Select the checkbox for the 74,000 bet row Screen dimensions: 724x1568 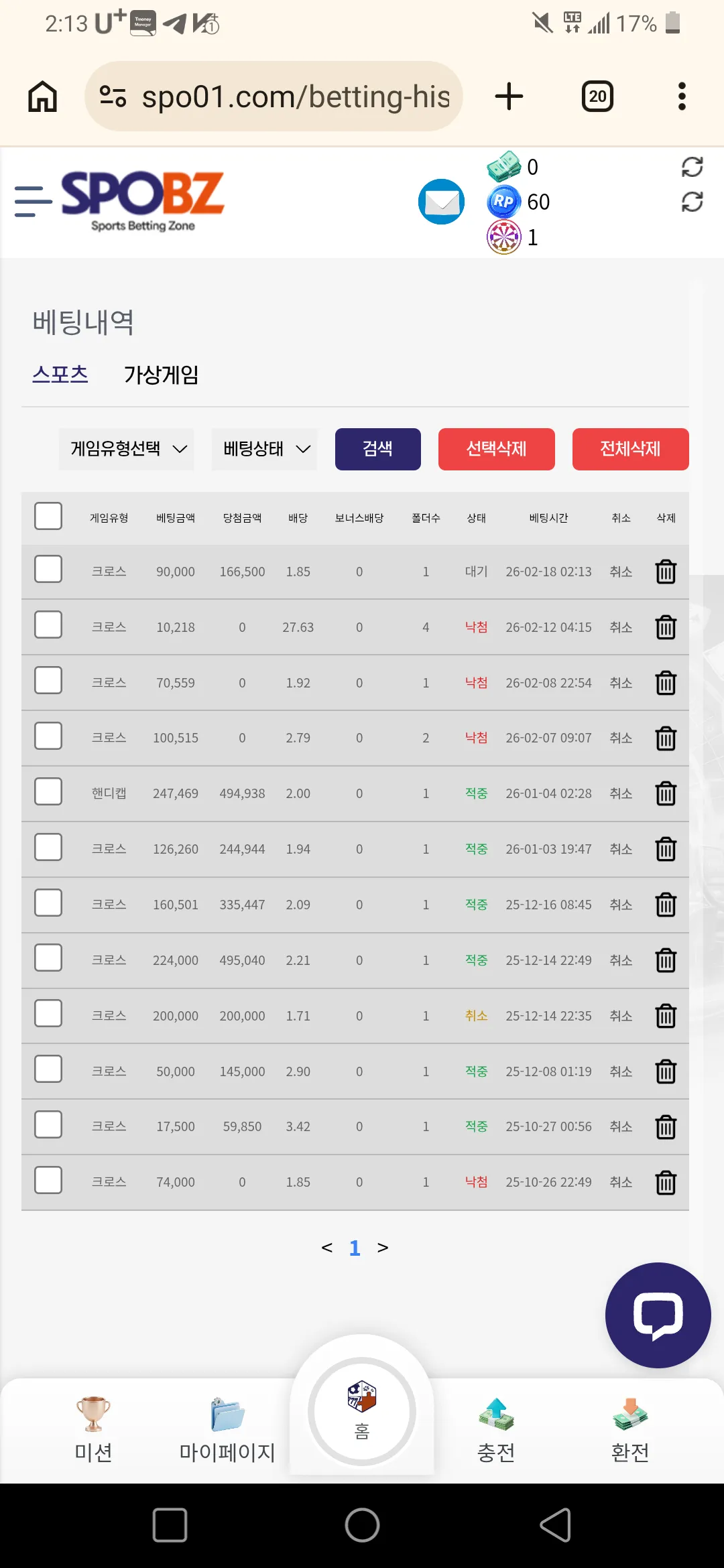(x=48, y=1180)
